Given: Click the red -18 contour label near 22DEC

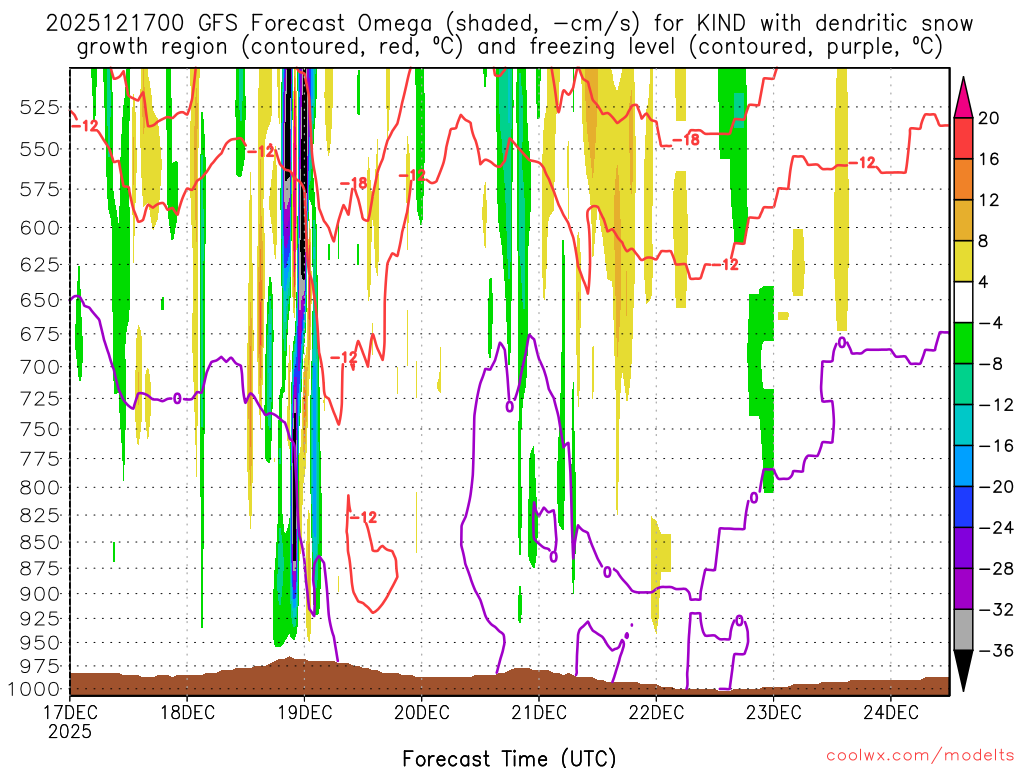Looking at the screenshot, I should pos(686,140).
